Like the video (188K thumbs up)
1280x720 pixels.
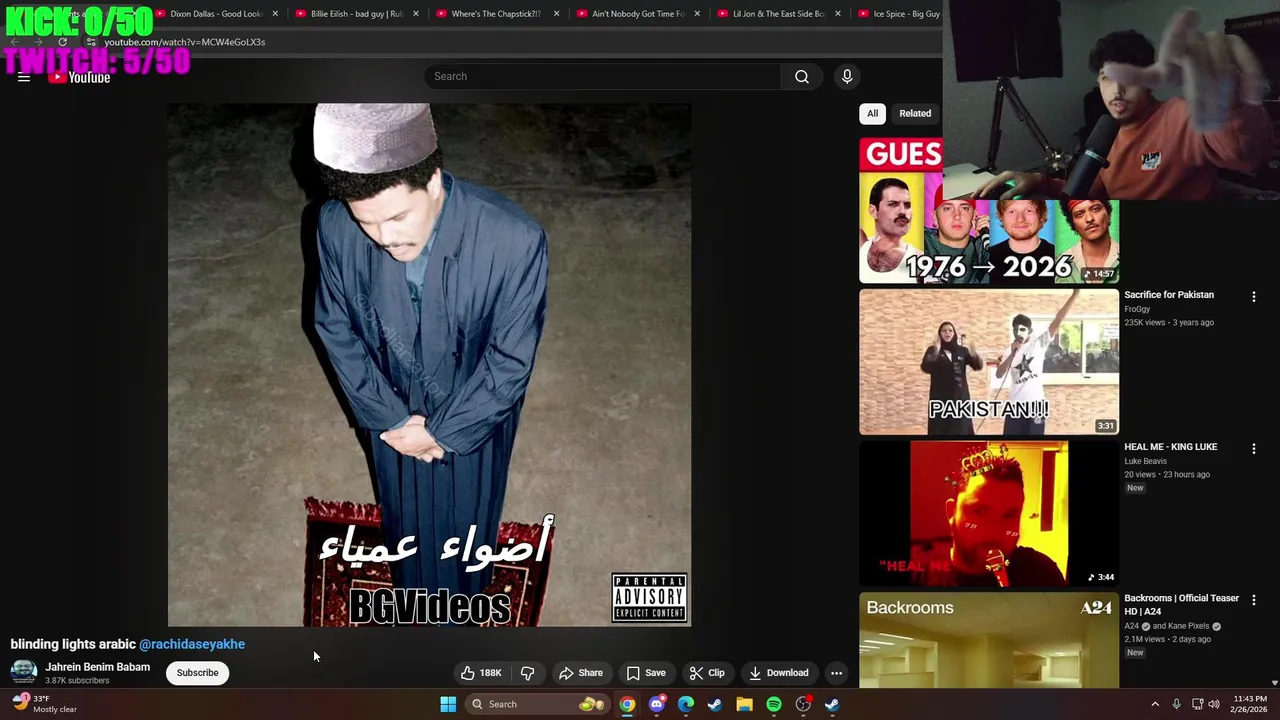tap(481, 673)
